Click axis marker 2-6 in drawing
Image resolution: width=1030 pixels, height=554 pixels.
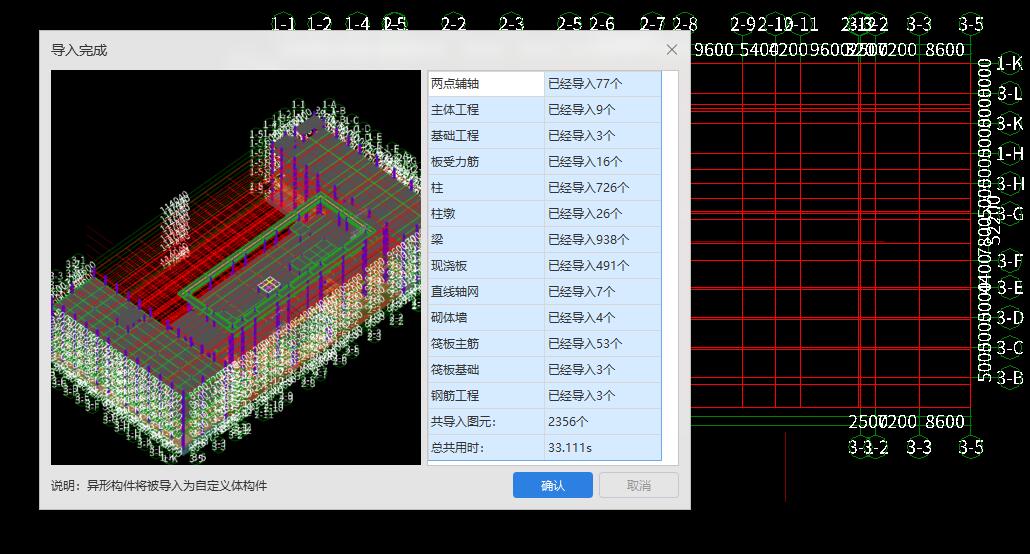click(601, 24)
